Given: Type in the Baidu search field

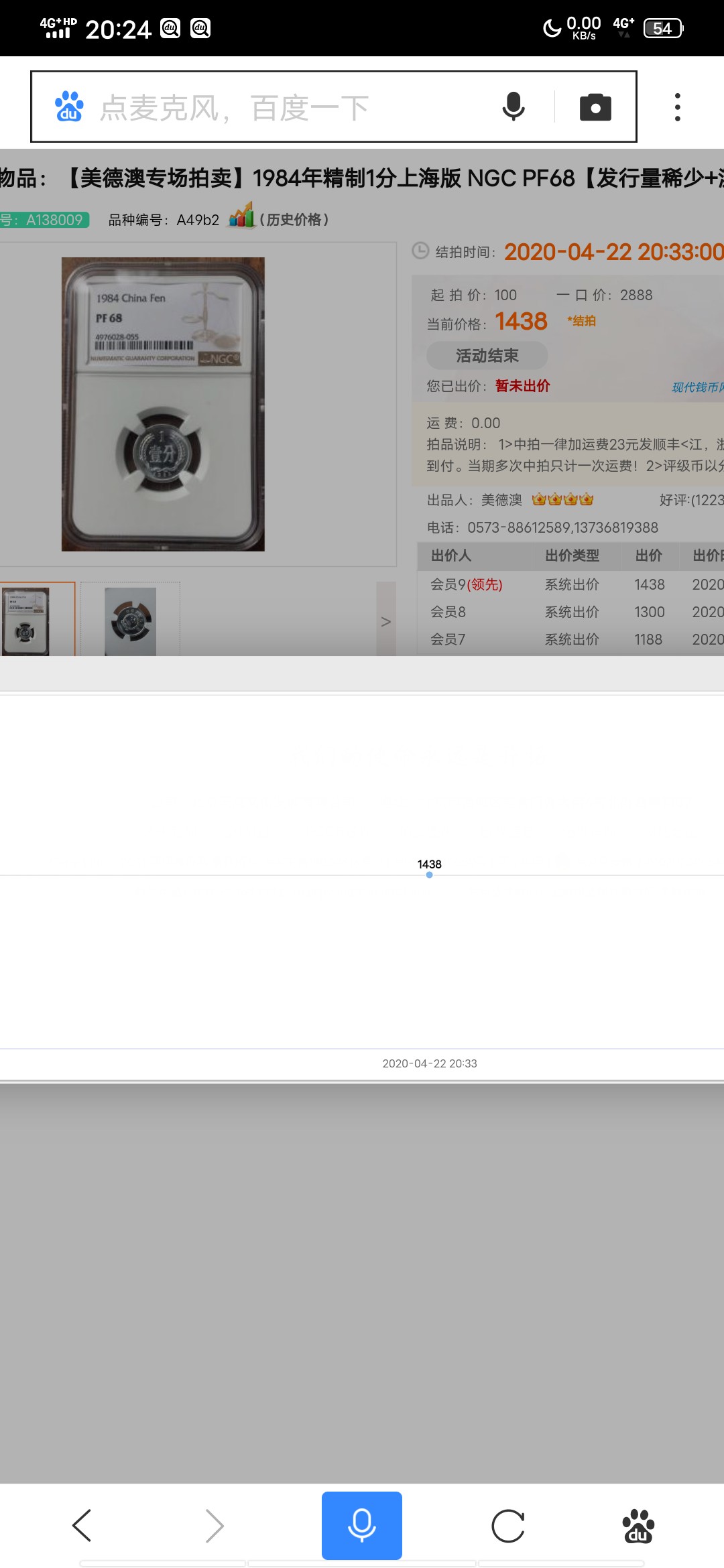Looking at the screenshot, I should coord(295,107).
